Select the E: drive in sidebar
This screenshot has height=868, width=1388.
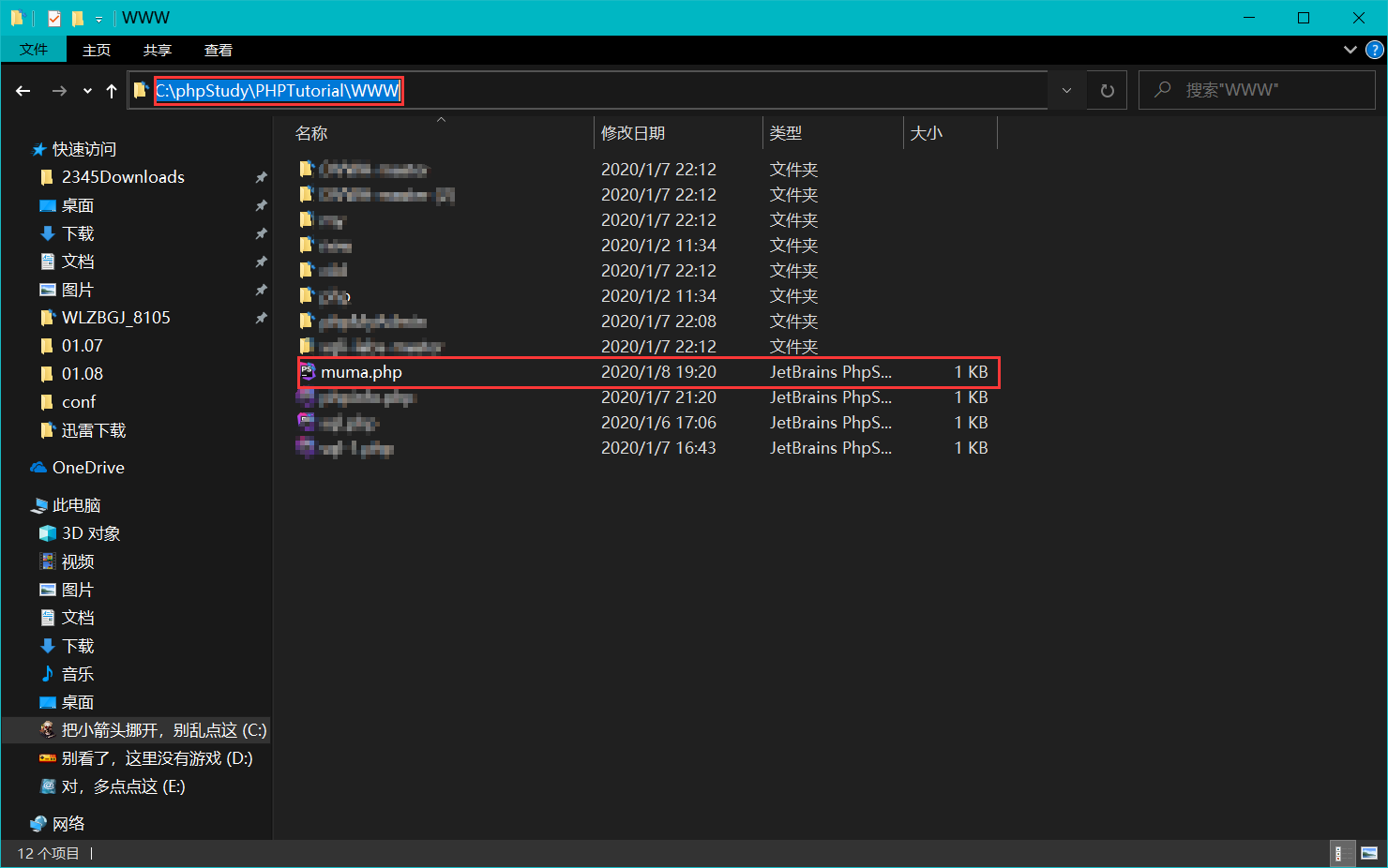pos(123,786)
